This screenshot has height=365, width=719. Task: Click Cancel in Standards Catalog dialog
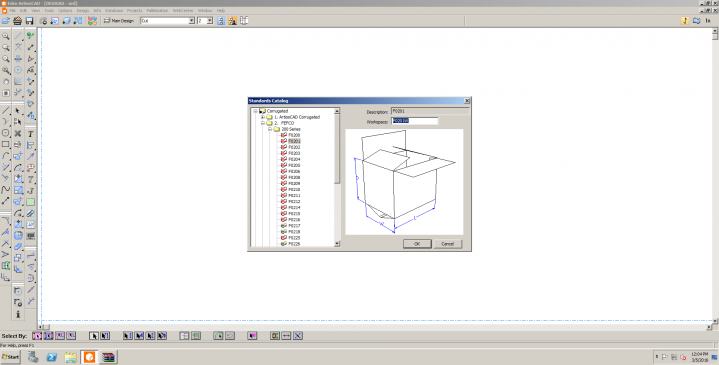pyautogui.click(x=448, y=244)
